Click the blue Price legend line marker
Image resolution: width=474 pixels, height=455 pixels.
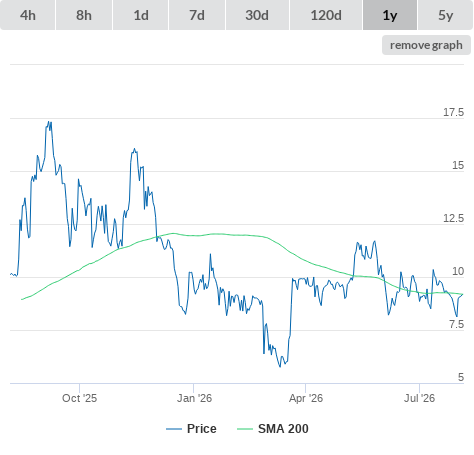click(174, 429)
